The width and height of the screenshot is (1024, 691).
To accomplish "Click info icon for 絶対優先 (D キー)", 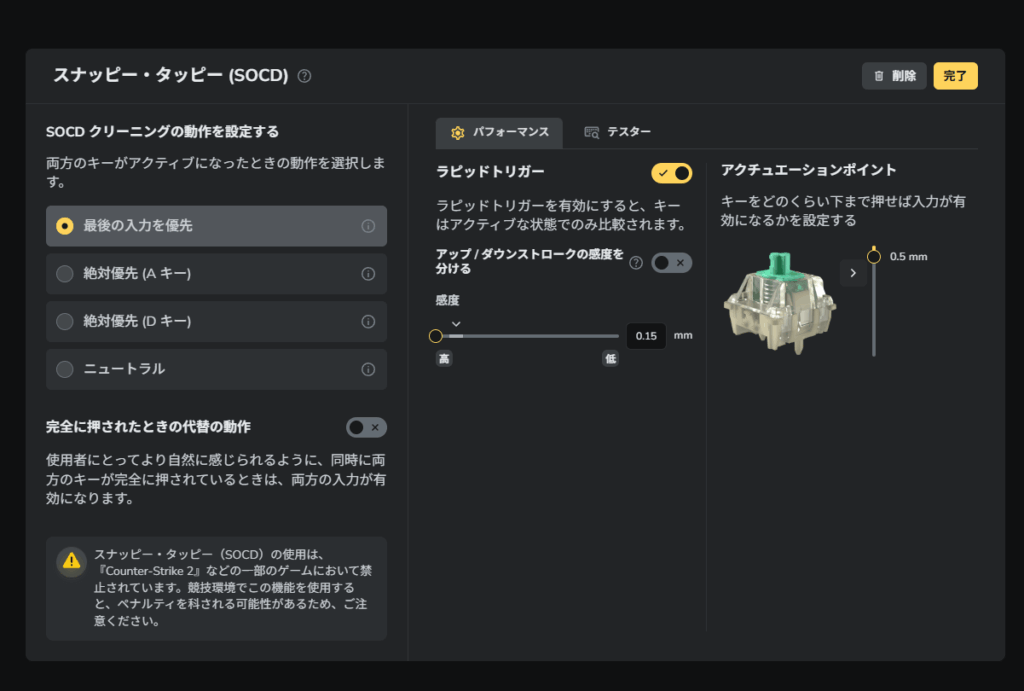I will 368,322.
